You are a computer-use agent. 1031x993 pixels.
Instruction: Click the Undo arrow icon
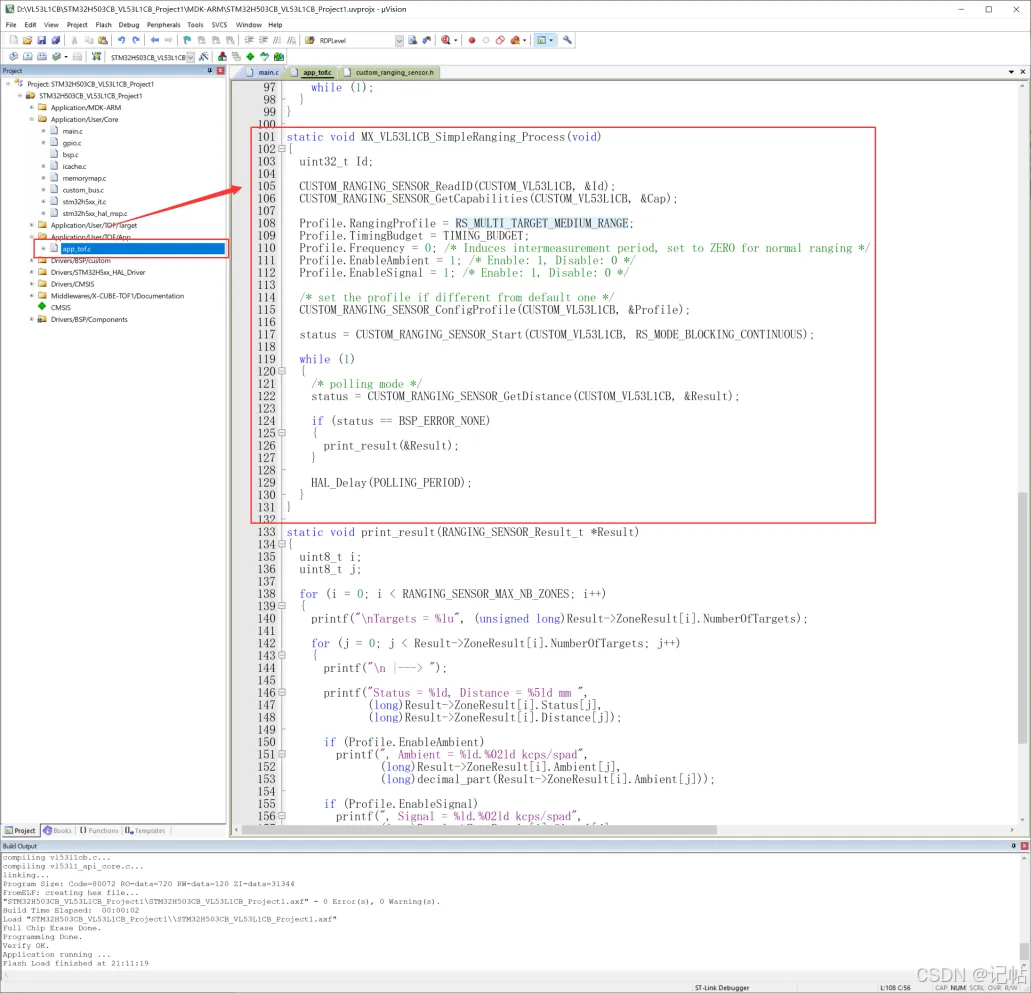pyautogui.click(x=122, y=41)
